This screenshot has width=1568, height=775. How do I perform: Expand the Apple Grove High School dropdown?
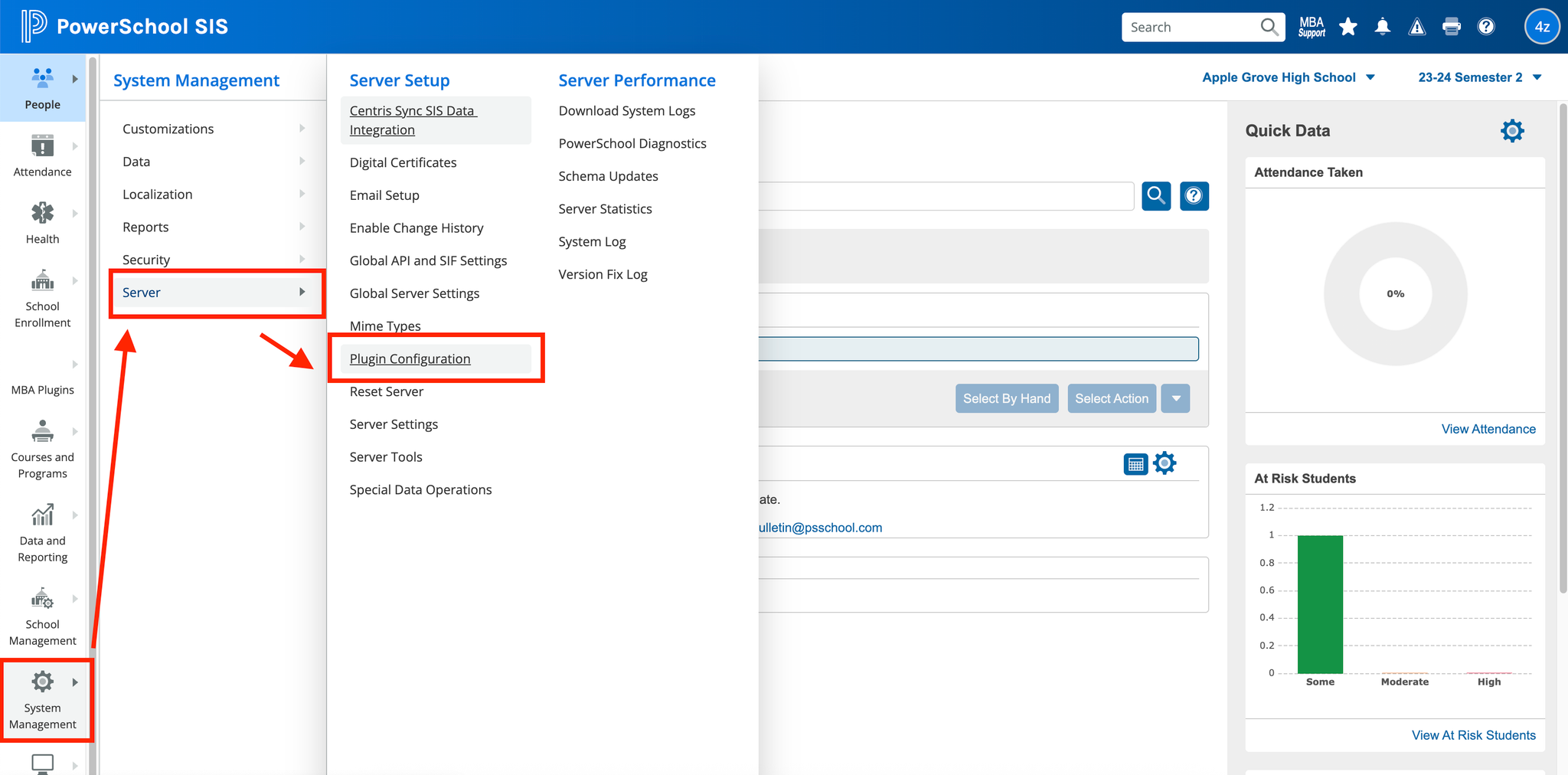1289,77
